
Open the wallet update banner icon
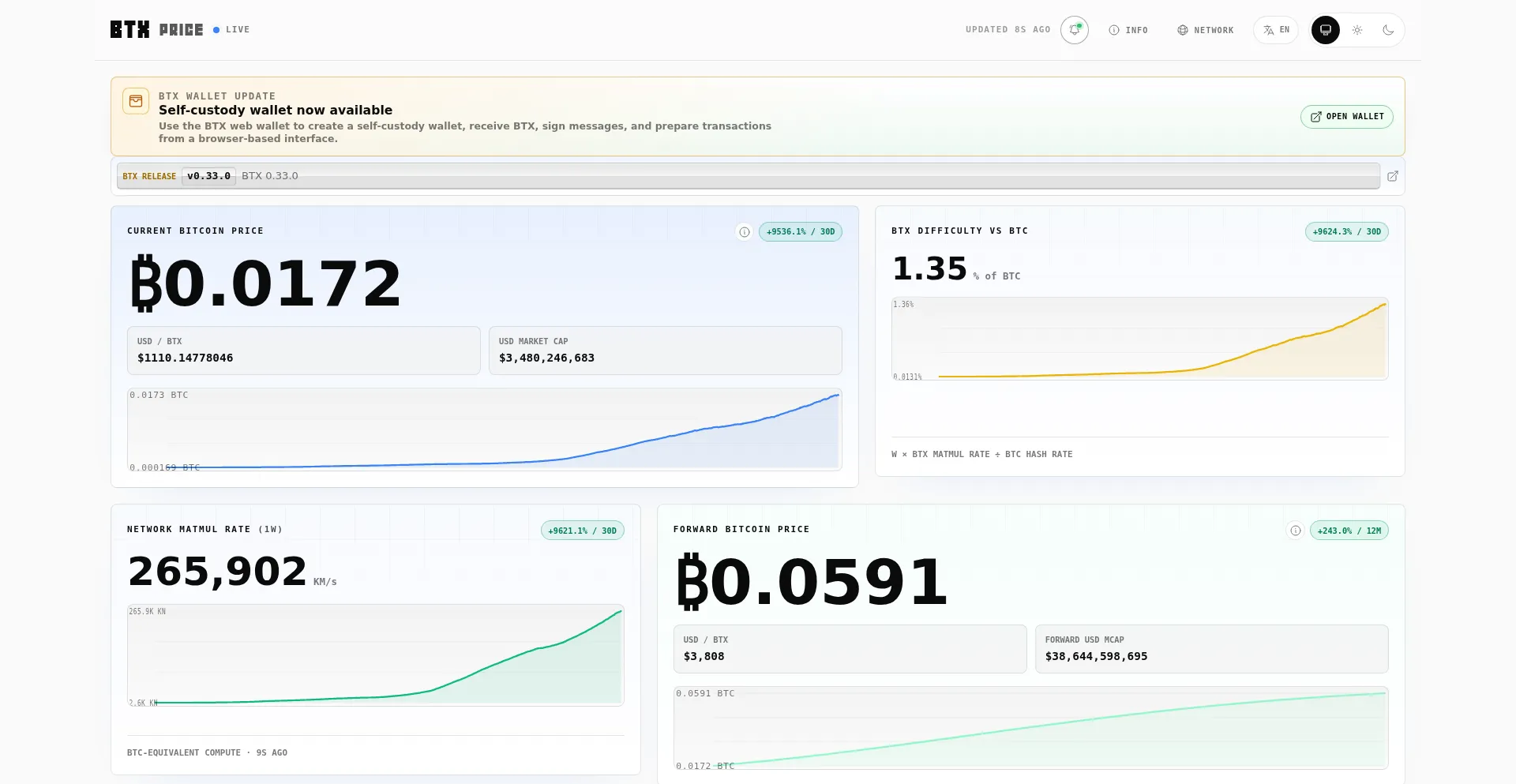pyautogui.click(x=136, y=101)
